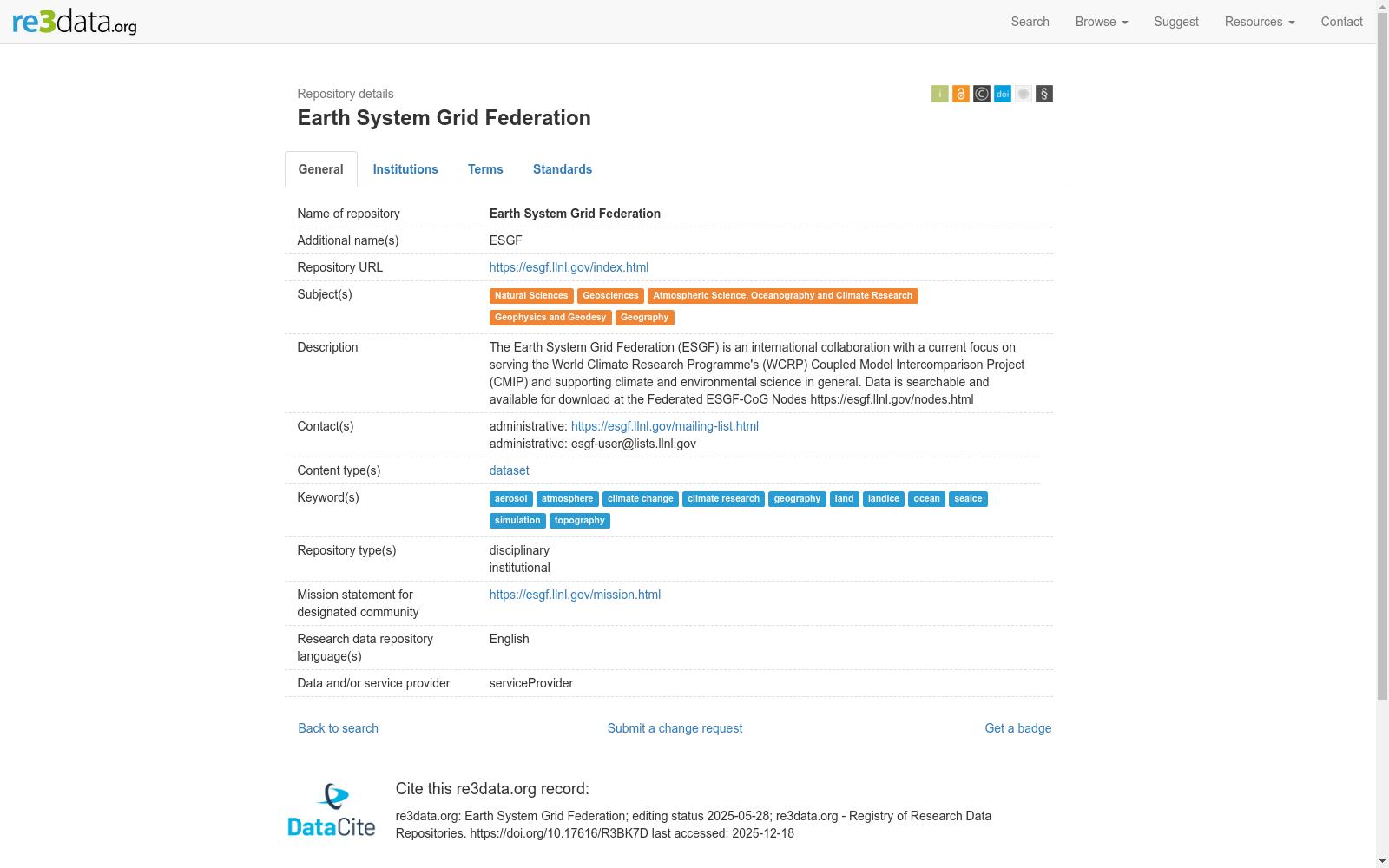This screenshot has height=868, width=1389.
Task: Go to Search in the navbar
Action: point(1030,22)
